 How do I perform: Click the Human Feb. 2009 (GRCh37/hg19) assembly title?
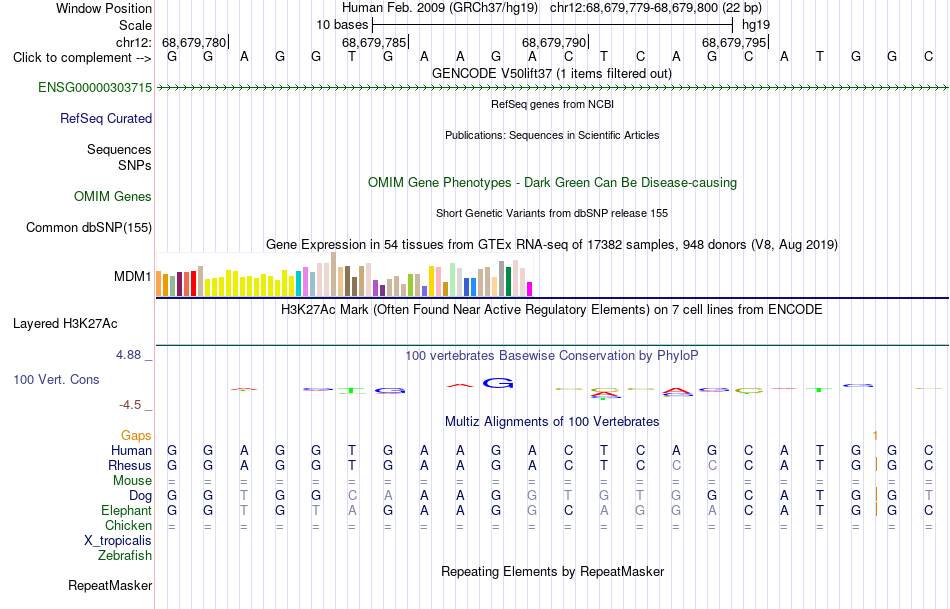(x=440, y=8)
